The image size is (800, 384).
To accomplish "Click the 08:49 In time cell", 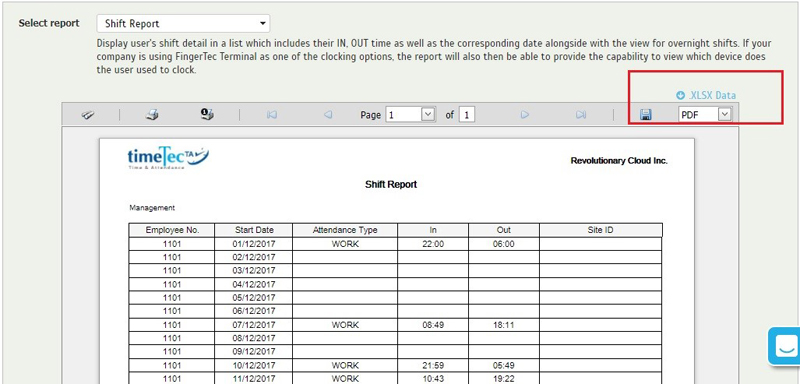I will pyautogui.click(x=433, y=325).
